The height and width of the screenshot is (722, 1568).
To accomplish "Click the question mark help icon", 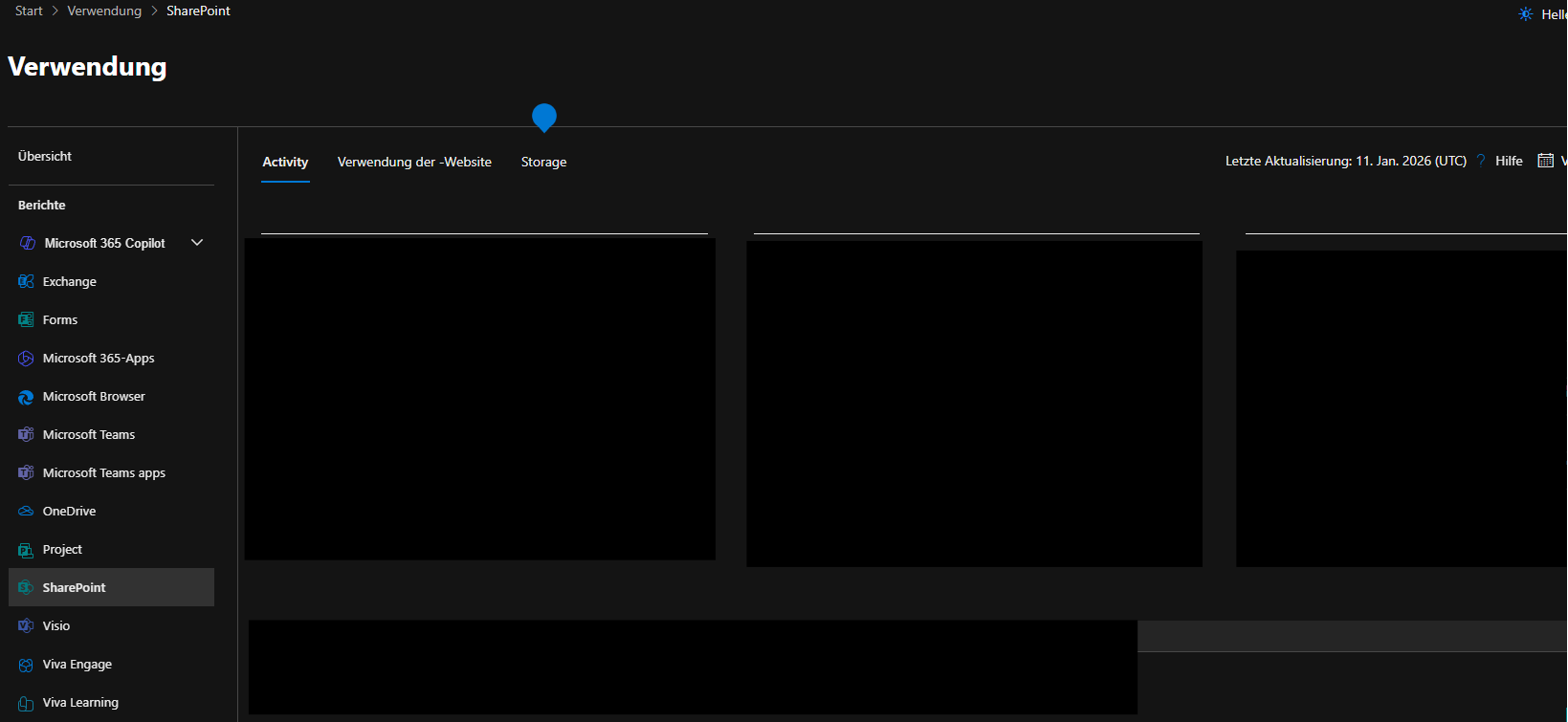I will pos(1481,161).
